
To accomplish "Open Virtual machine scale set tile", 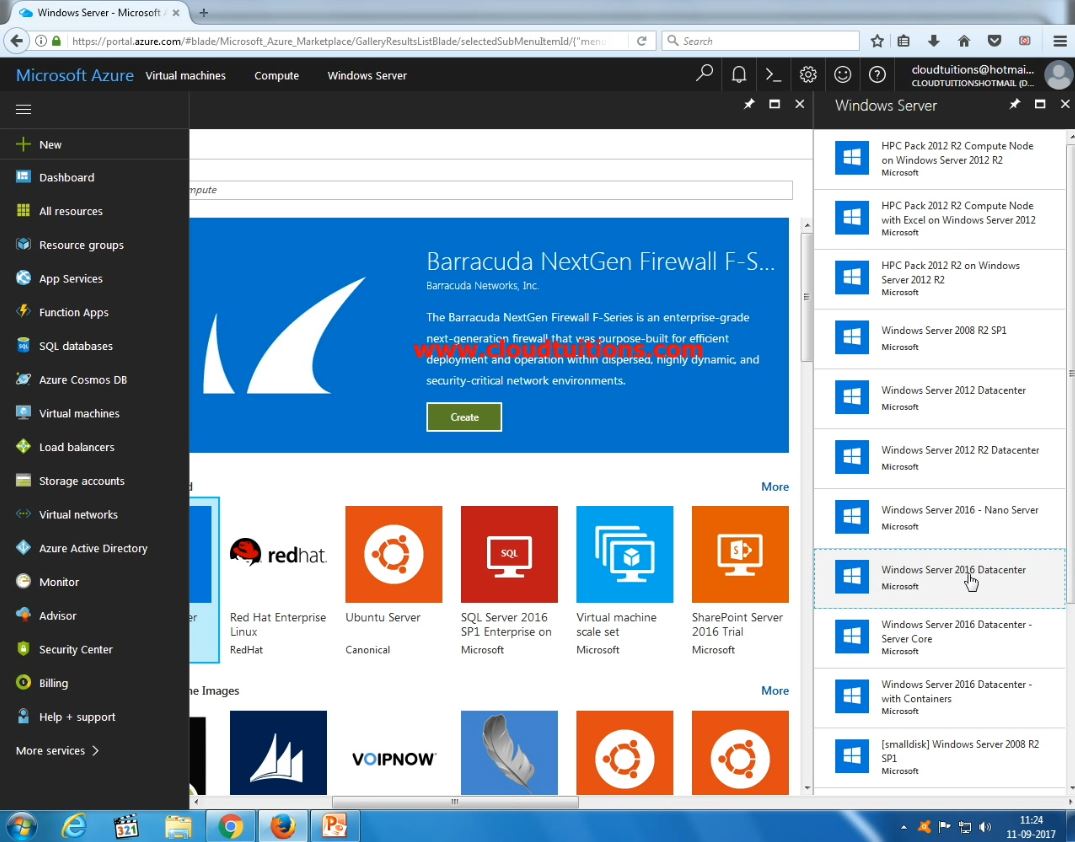I will (x=625, y=581).
